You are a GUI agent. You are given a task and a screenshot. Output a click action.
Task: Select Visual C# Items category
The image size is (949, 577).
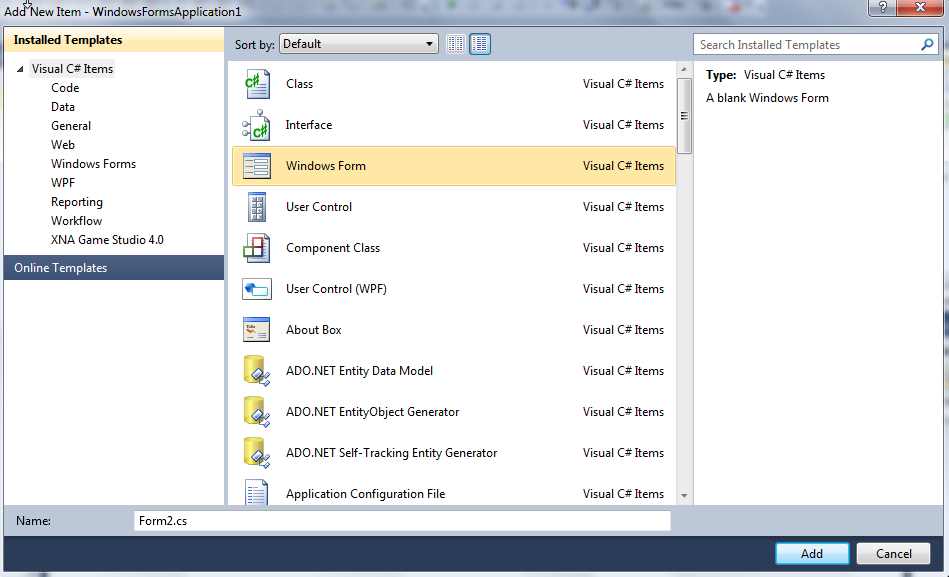click(x=72, y=69)
